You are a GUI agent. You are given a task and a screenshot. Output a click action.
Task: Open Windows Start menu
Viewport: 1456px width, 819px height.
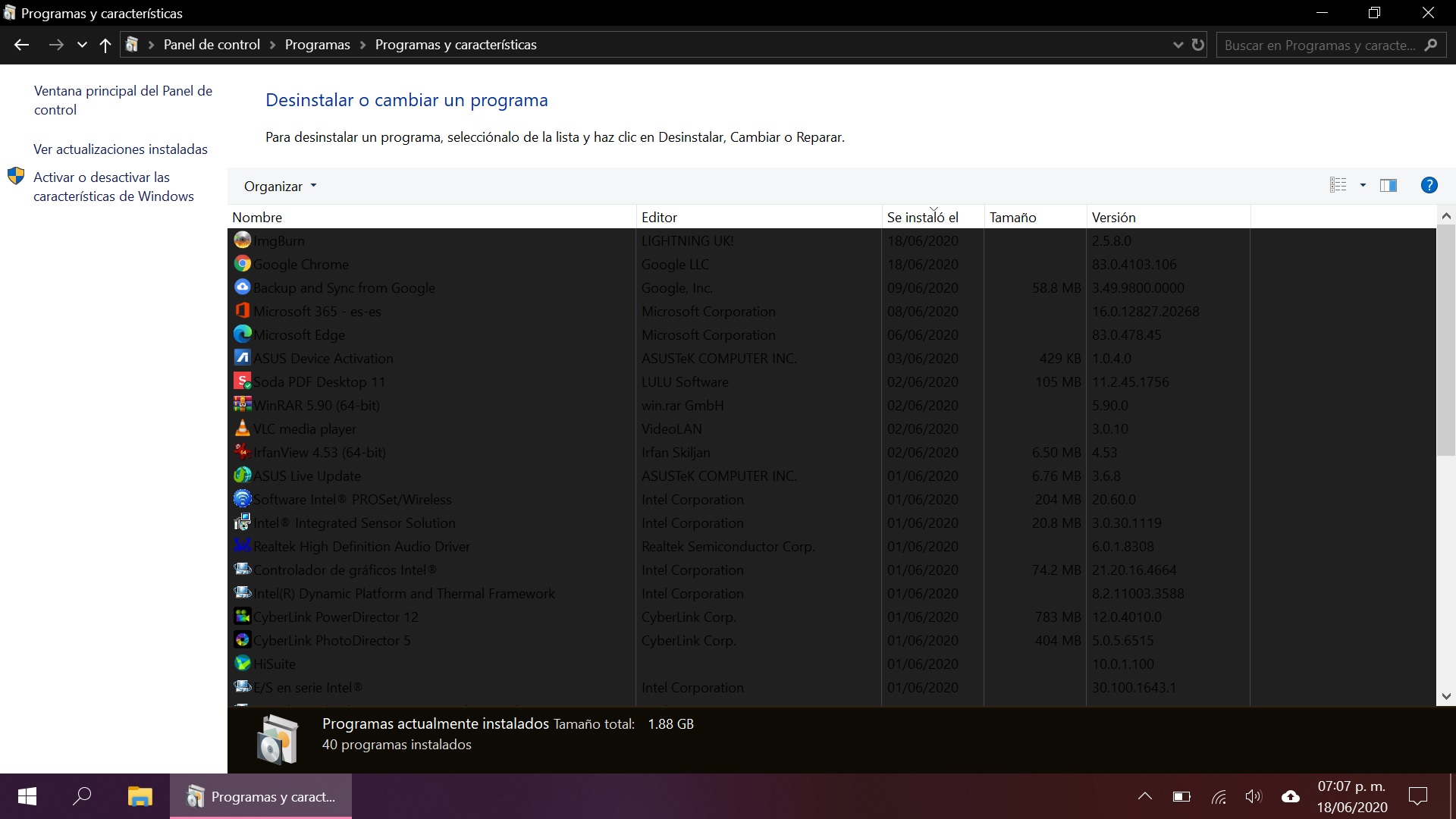click(27, 796)
